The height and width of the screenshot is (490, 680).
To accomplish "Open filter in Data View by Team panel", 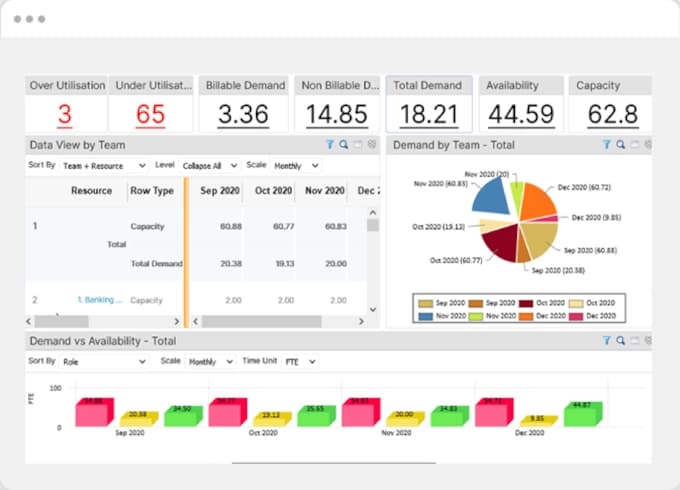I will point(330,144).
